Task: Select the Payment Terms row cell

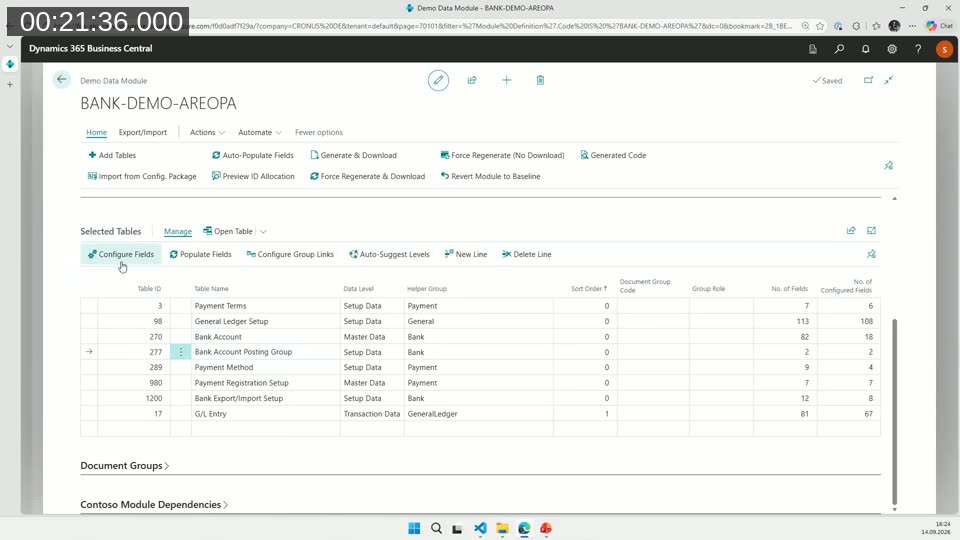Action: (265, 306)
